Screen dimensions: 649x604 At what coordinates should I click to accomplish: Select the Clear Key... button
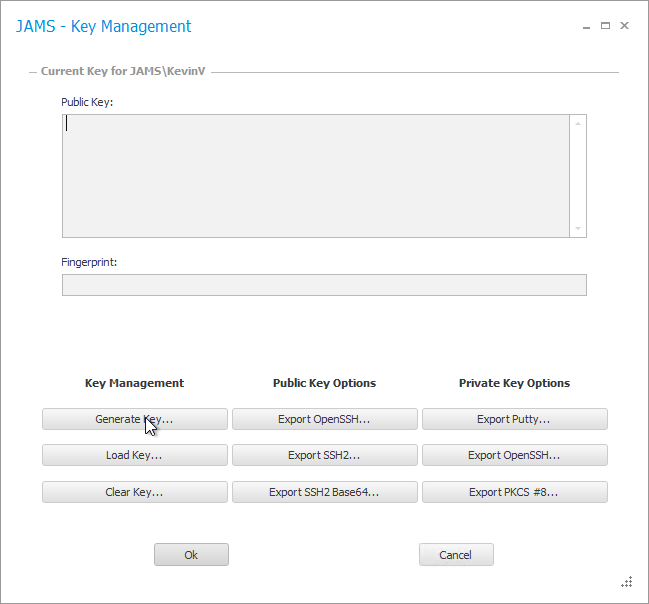click(x=135, y=492)
